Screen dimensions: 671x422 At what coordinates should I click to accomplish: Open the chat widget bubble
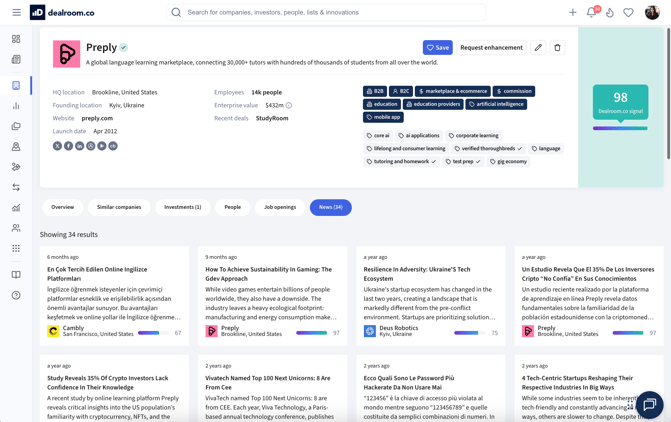[x=649, y=404]
